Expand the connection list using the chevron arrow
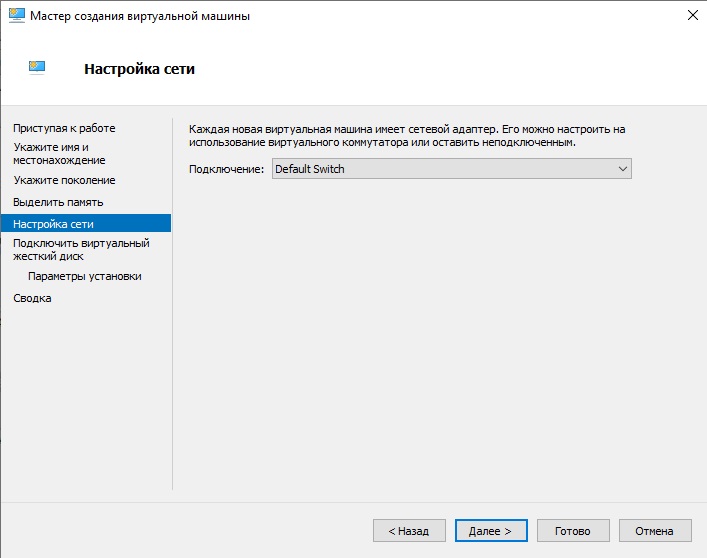 tap(623, 170)
